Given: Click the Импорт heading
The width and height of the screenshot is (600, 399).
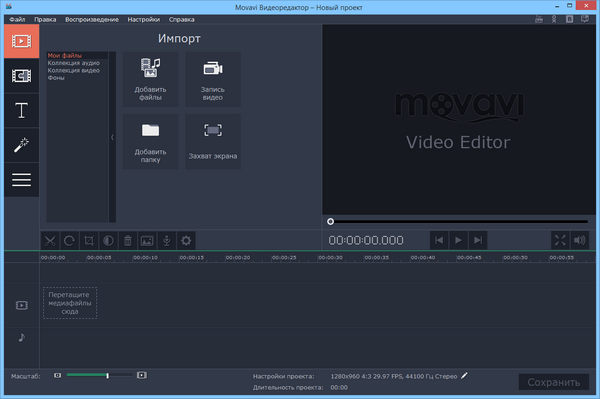Looking at the screenshot, I should tap(179, 39).
